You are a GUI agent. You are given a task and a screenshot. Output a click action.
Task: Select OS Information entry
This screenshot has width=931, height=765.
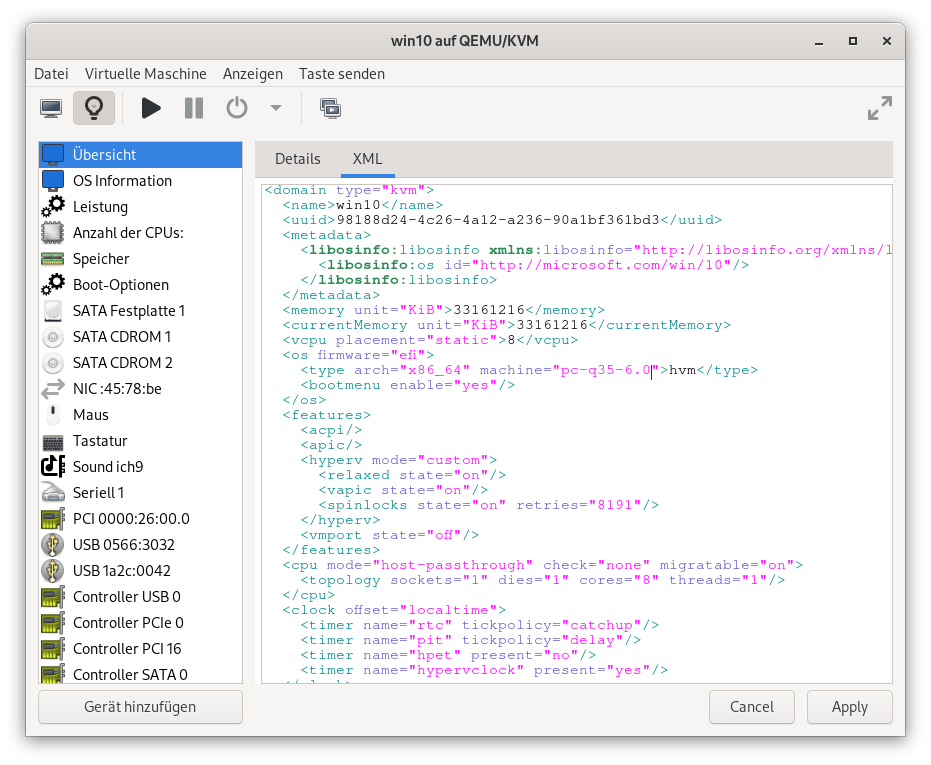(141, 181)
